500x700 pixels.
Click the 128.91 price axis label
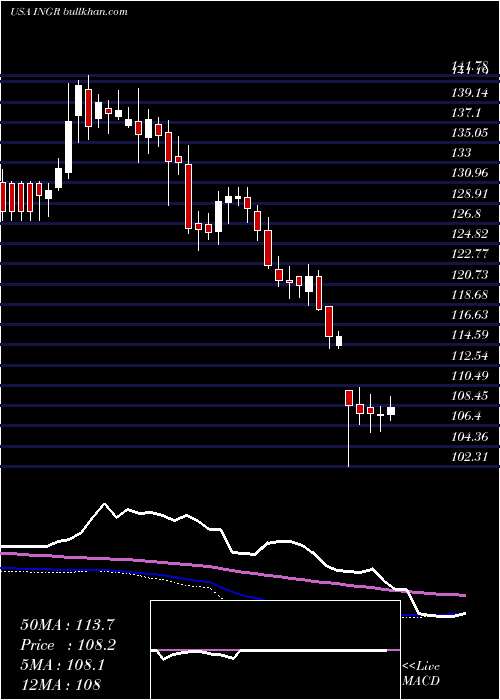(472, 194)
